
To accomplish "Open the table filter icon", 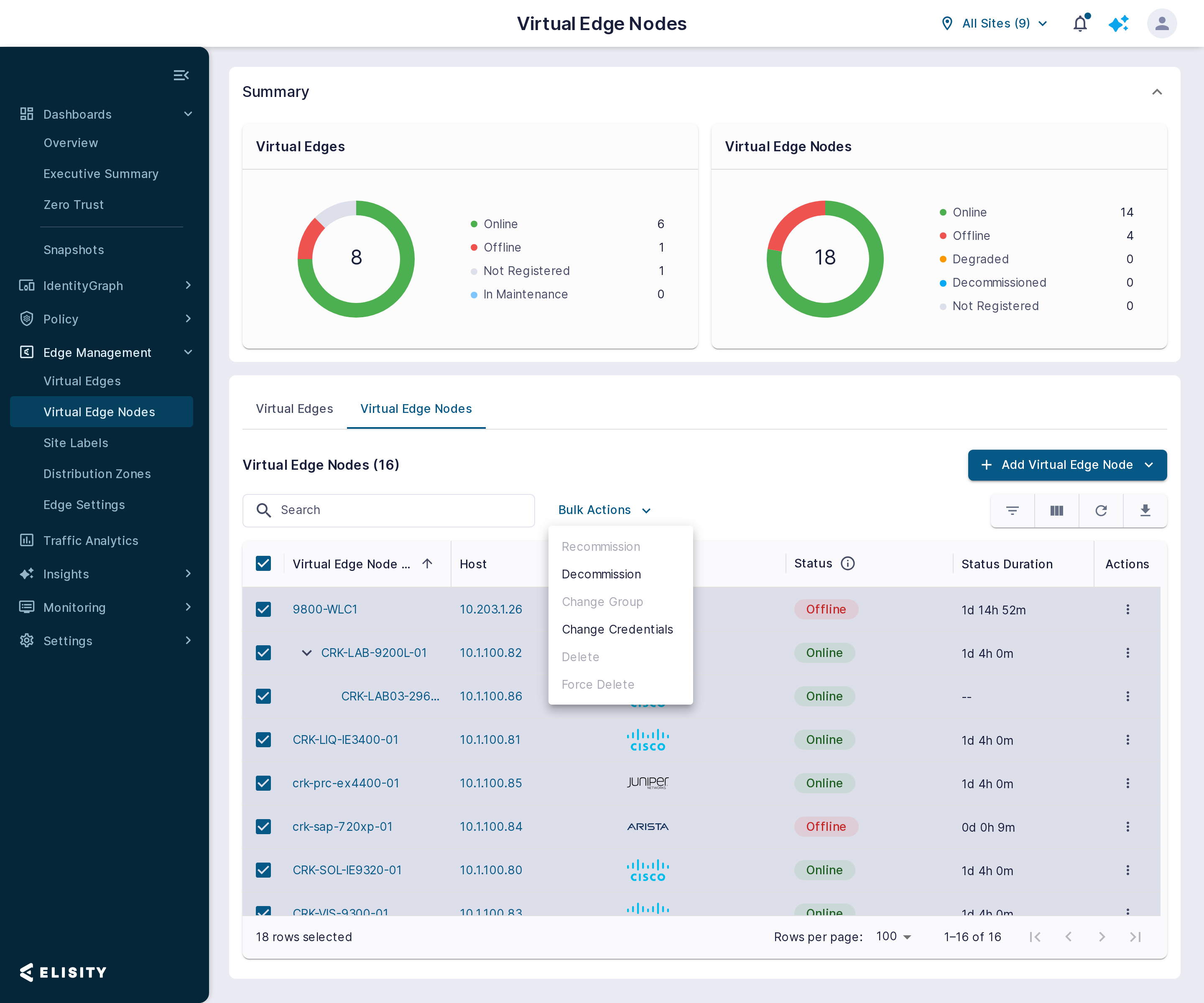I will click(x=1013, y=510).
